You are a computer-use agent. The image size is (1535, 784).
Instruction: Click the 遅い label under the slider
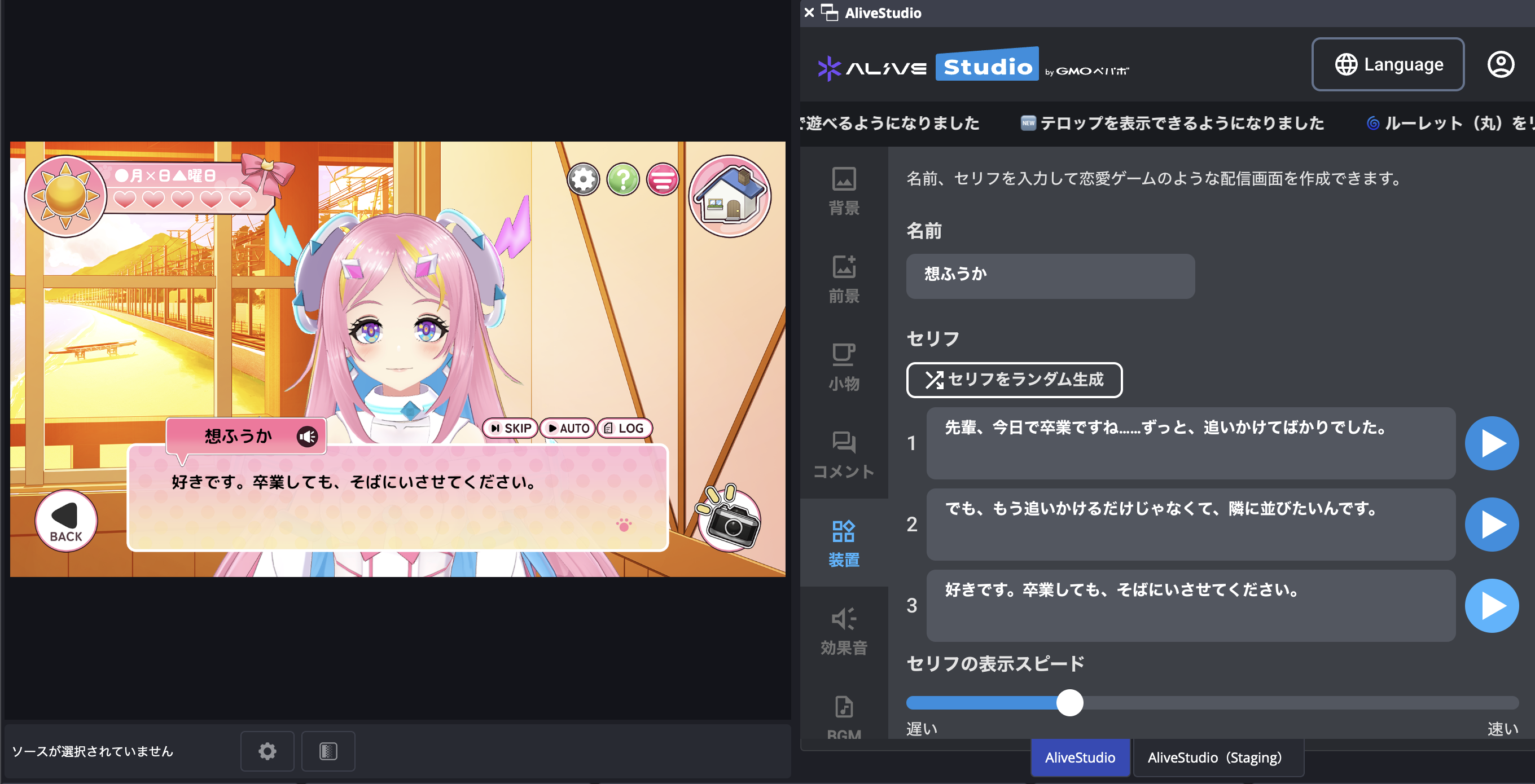click(922, 729)
